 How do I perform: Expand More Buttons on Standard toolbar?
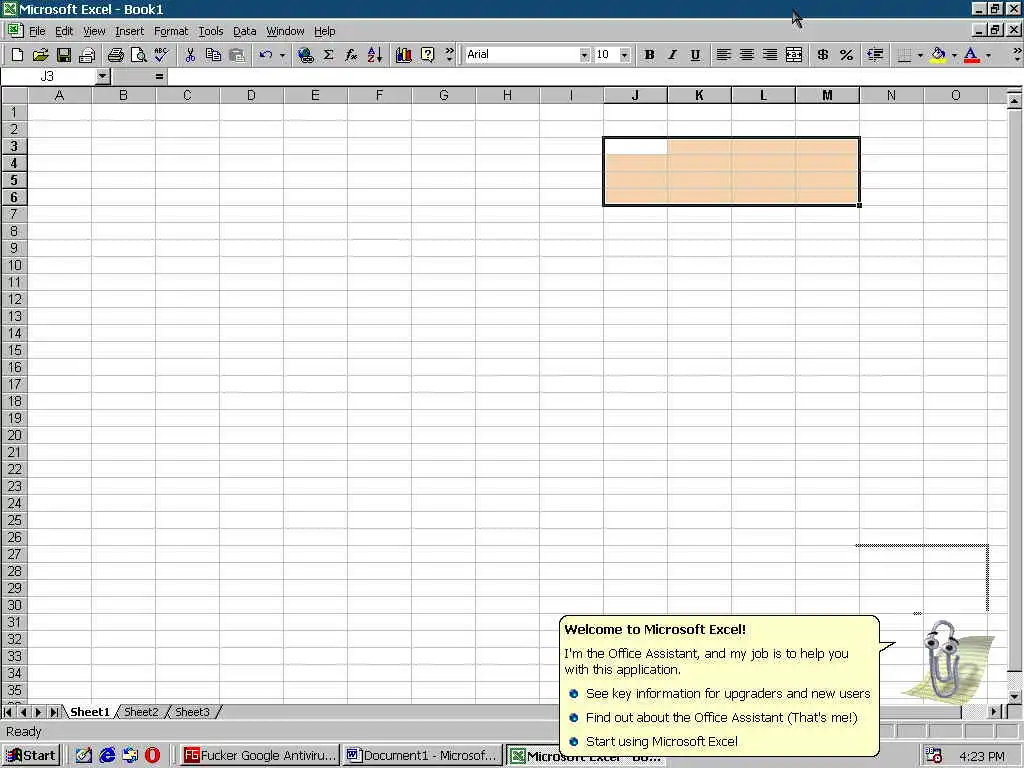[x=449, y=55]
